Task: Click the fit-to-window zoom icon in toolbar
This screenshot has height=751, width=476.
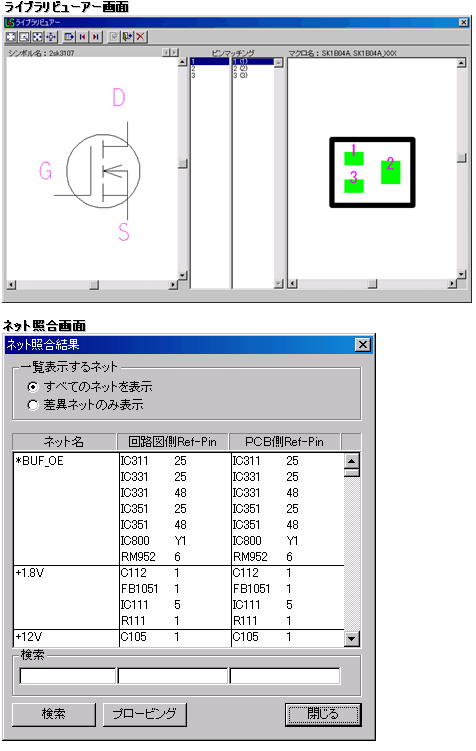Action: 11,37
